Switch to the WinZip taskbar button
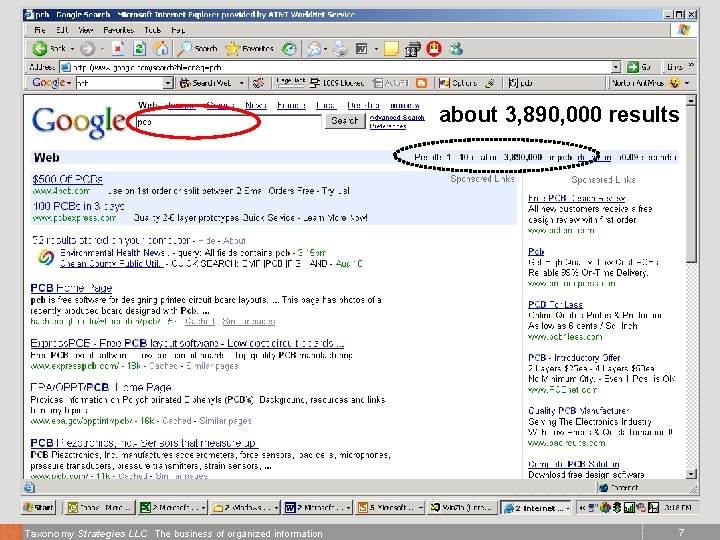The width and height of the screenshot is (720, 540). [x=462, y=507]
